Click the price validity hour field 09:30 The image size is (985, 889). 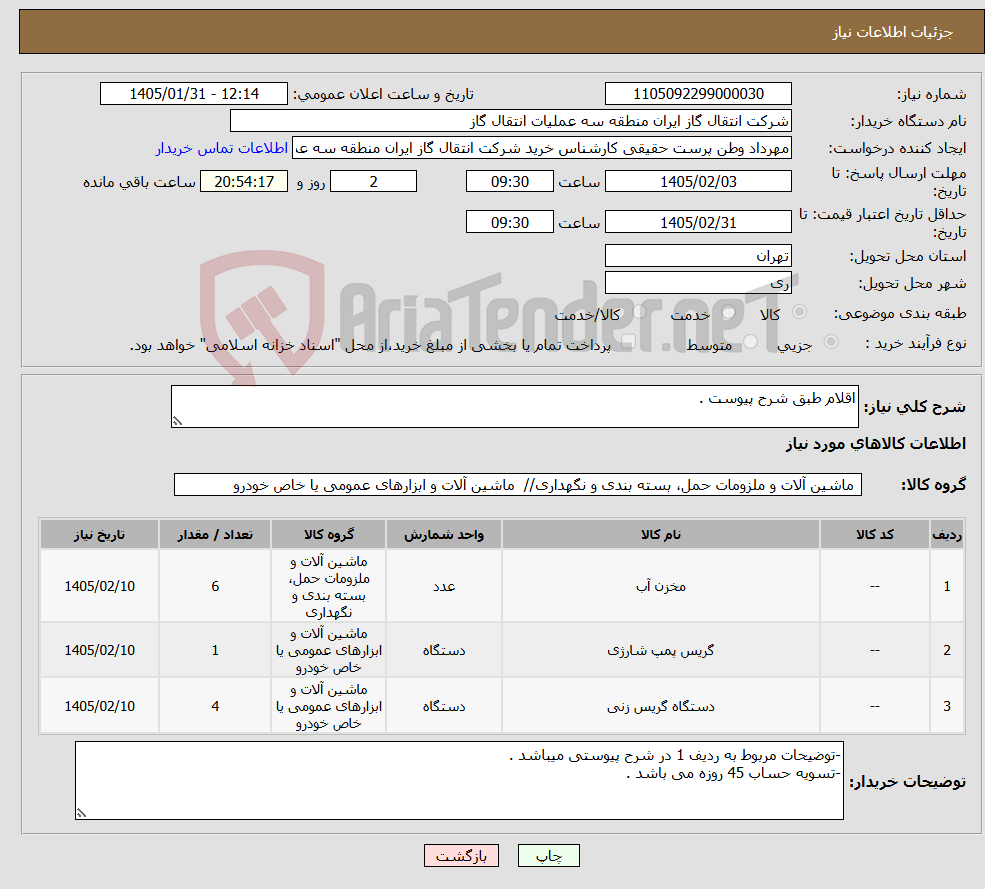tap(509, 222)
